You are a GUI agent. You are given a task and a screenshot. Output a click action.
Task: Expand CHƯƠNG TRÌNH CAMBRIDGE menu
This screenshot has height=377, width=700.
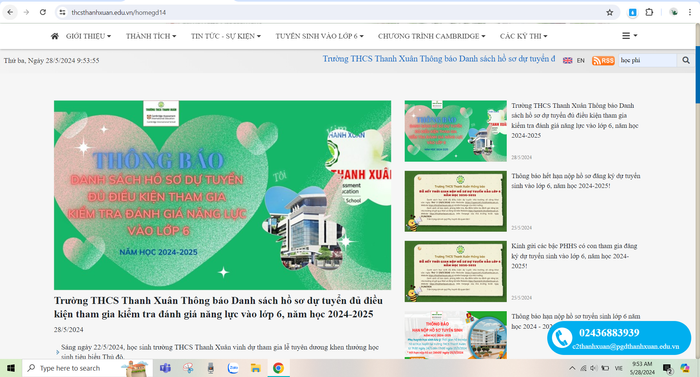(431, 36)
